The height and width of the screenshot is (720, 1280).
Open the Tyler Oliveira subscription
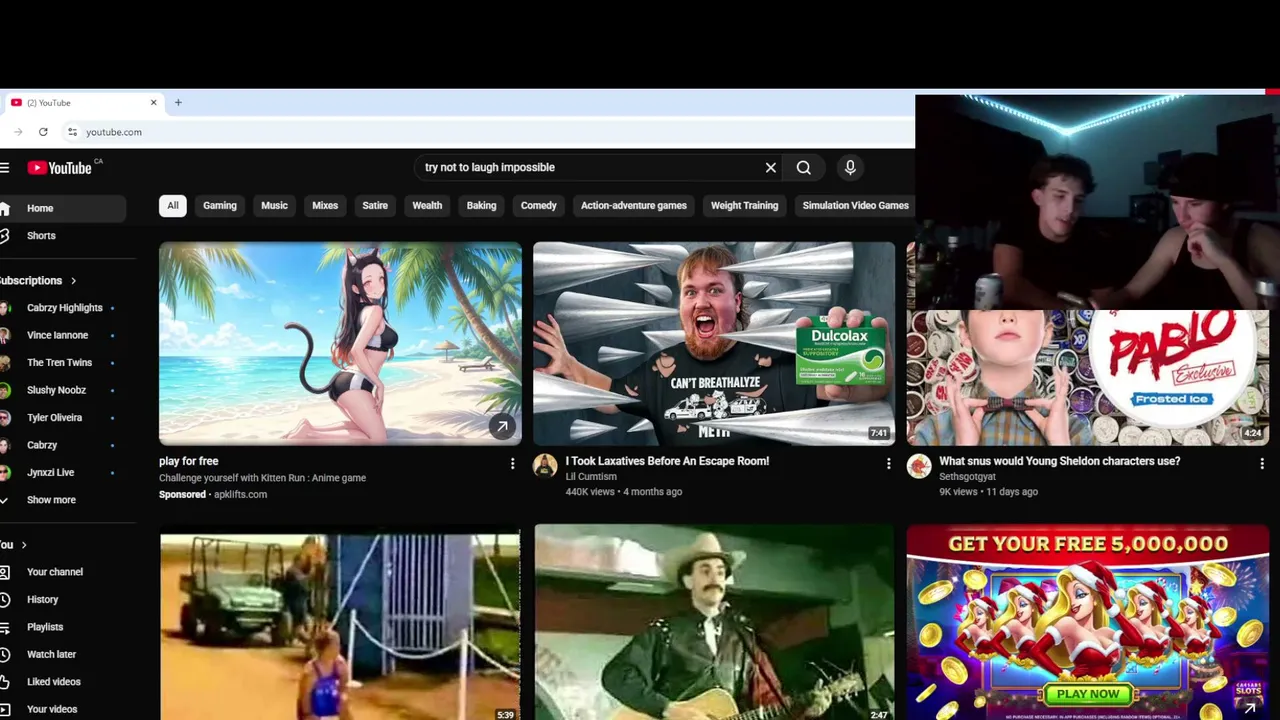coord(55,418)
